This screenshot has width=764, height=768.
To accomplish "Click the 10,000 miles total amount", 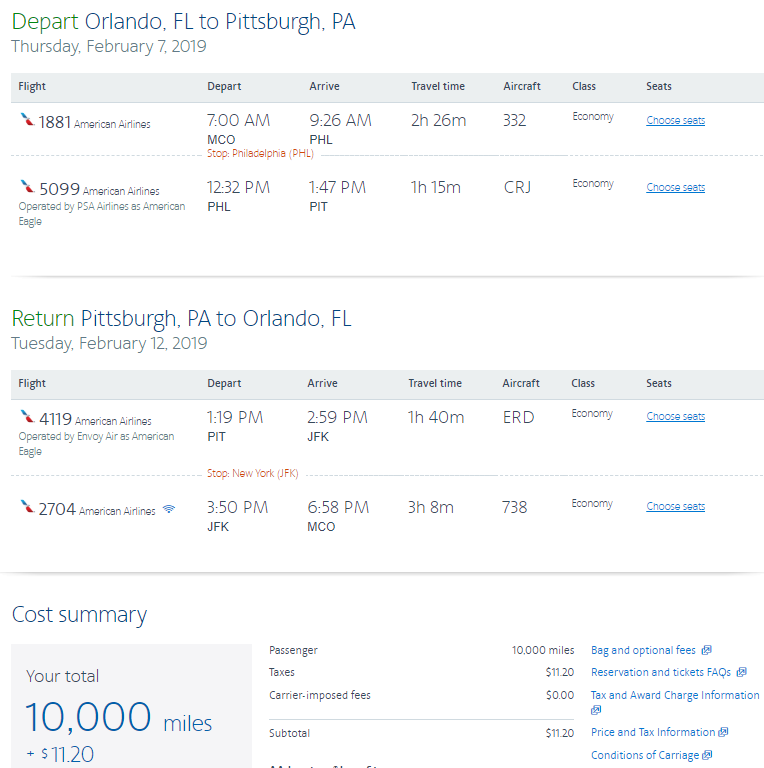I will [x=118, y=717].
